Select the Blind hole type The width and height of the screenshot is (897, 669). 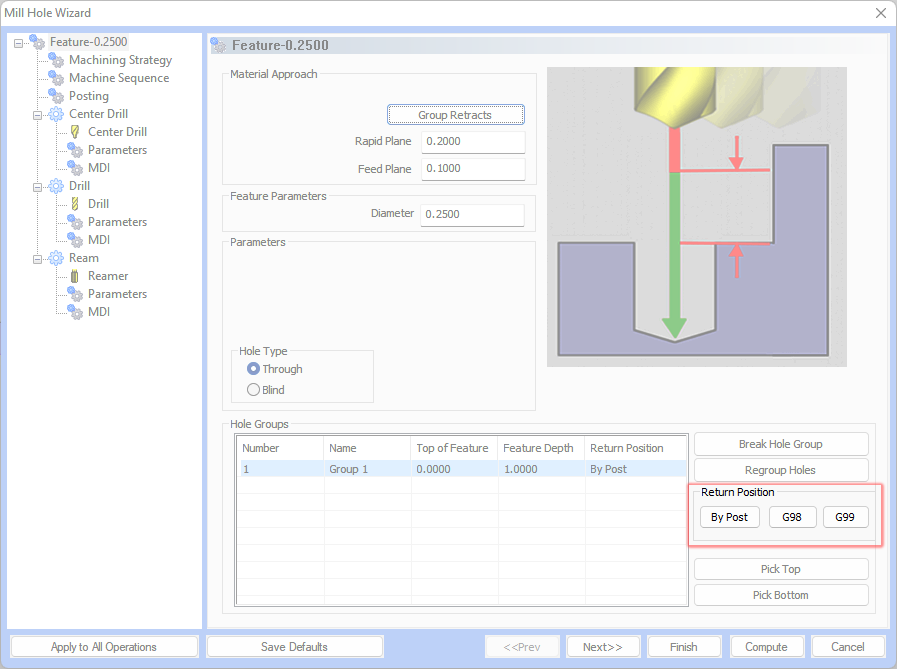pos(253,390)
